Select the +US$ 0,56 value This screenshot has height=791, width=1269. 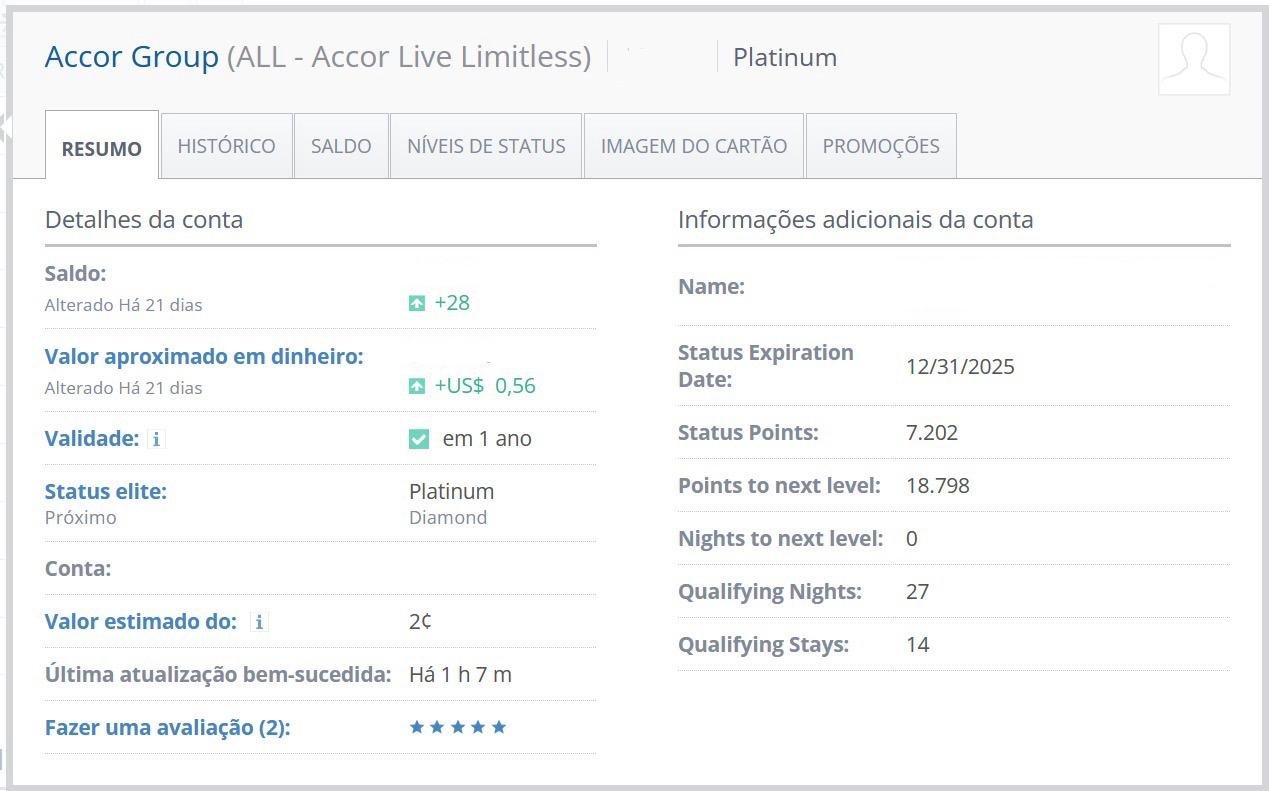(485, 385)
